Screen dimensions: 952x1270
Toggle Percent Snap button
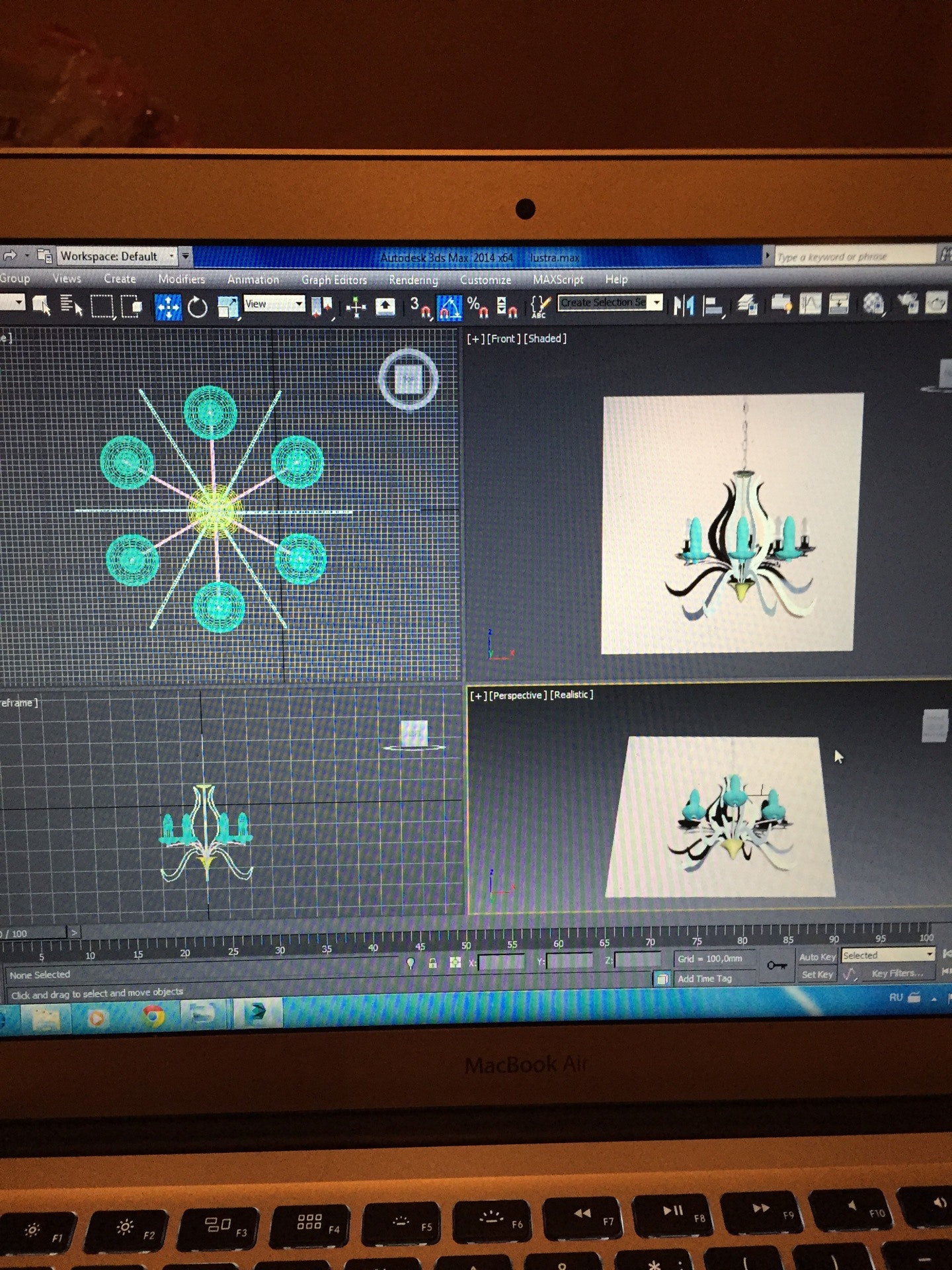477,307
